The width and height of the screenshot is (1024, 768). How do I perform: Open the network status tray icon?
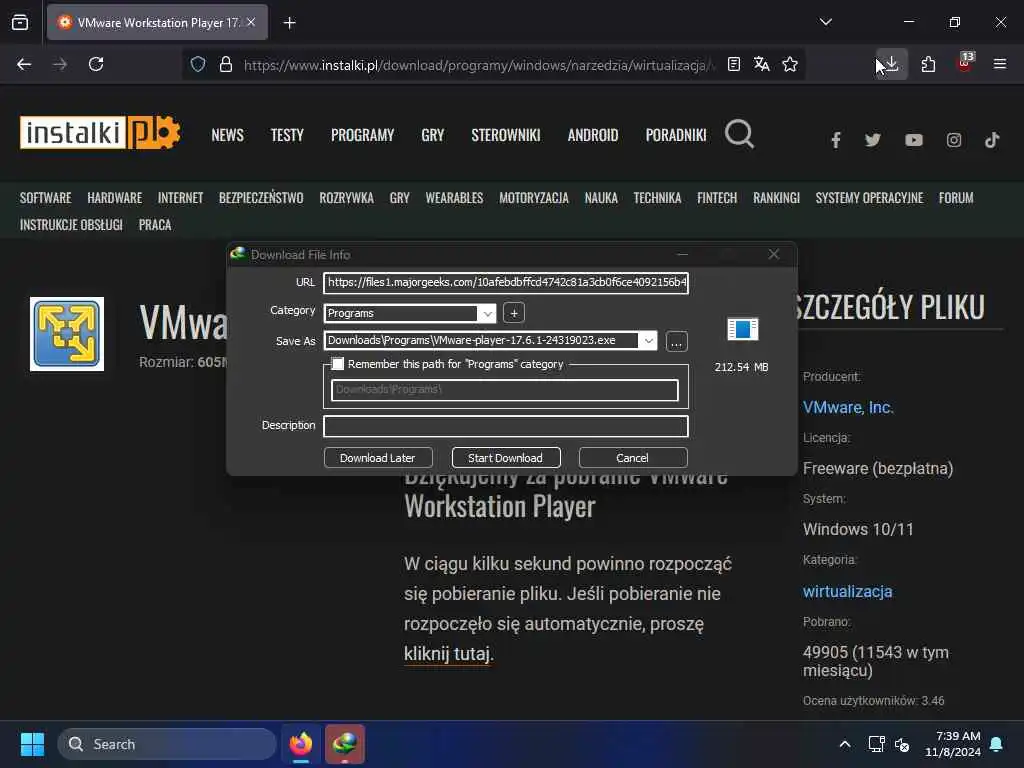[x=876, y=744]
